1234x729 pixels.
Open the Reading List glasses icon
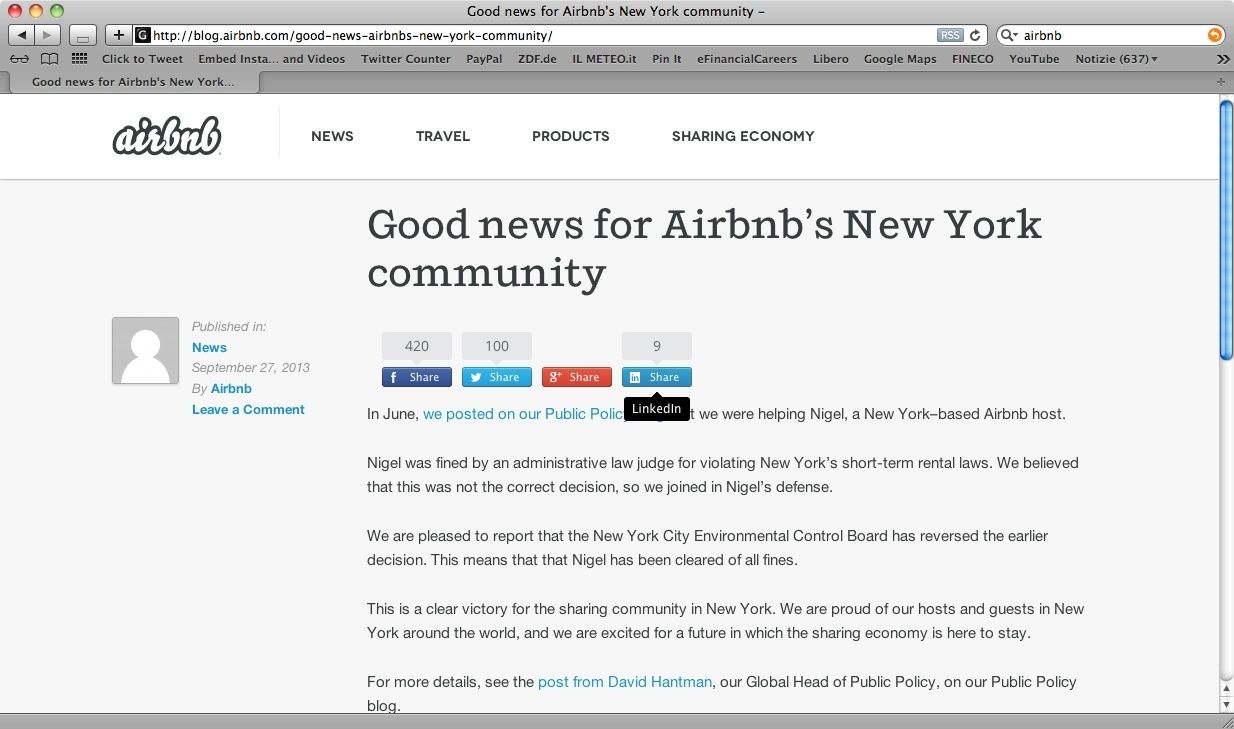[19, 59]
